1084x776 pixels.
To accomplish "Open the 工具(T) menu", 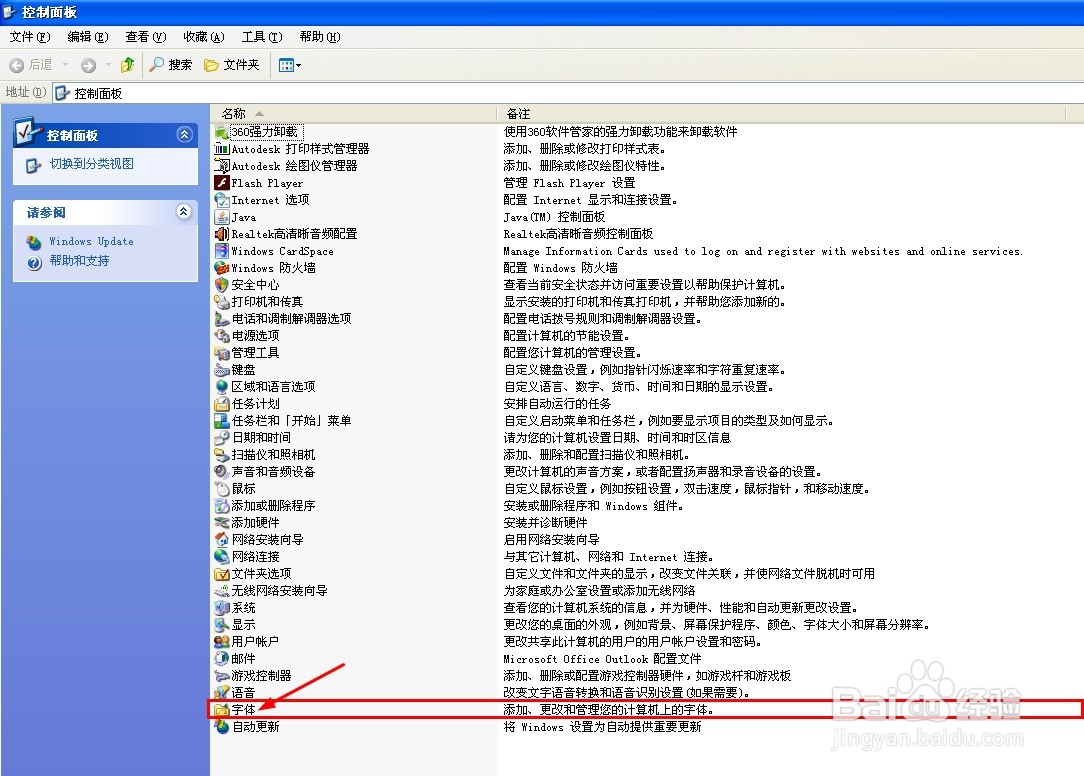I will 262,37.
